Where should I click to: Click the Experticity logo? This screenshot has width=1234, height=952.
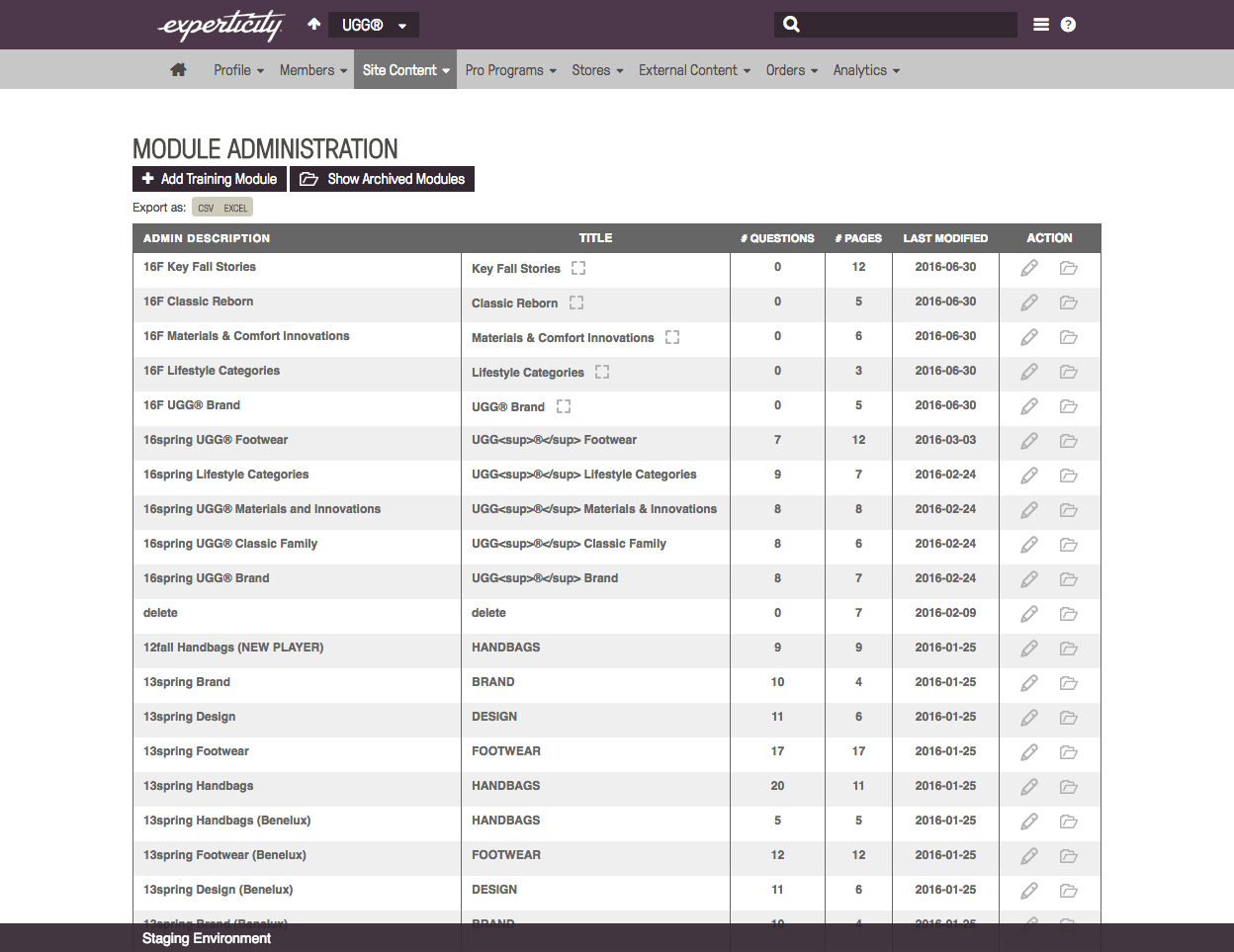point(221,25)
